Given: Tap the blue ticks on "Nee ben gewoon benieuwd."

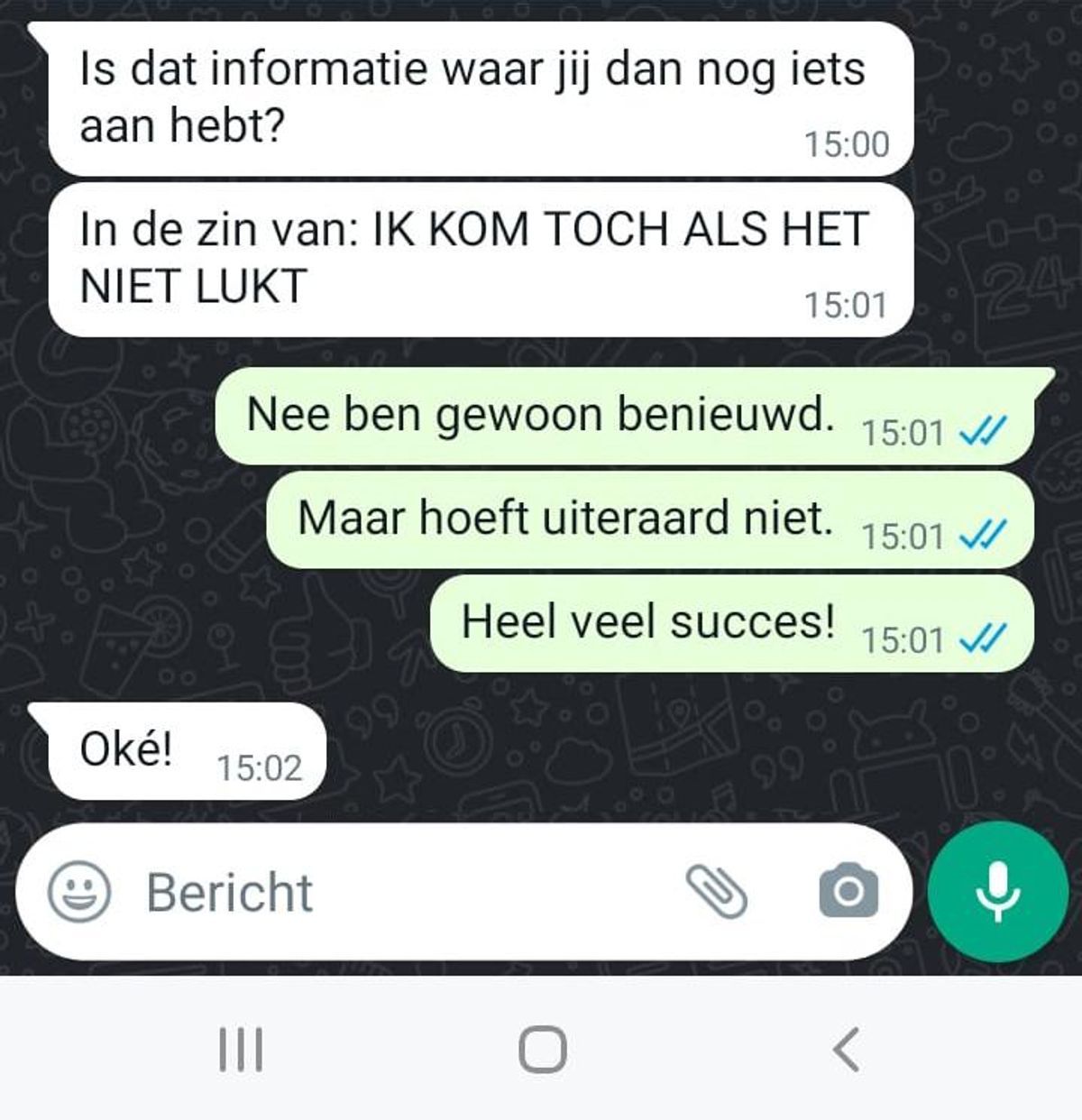Looking at the screenshot, I should point(981,433).
